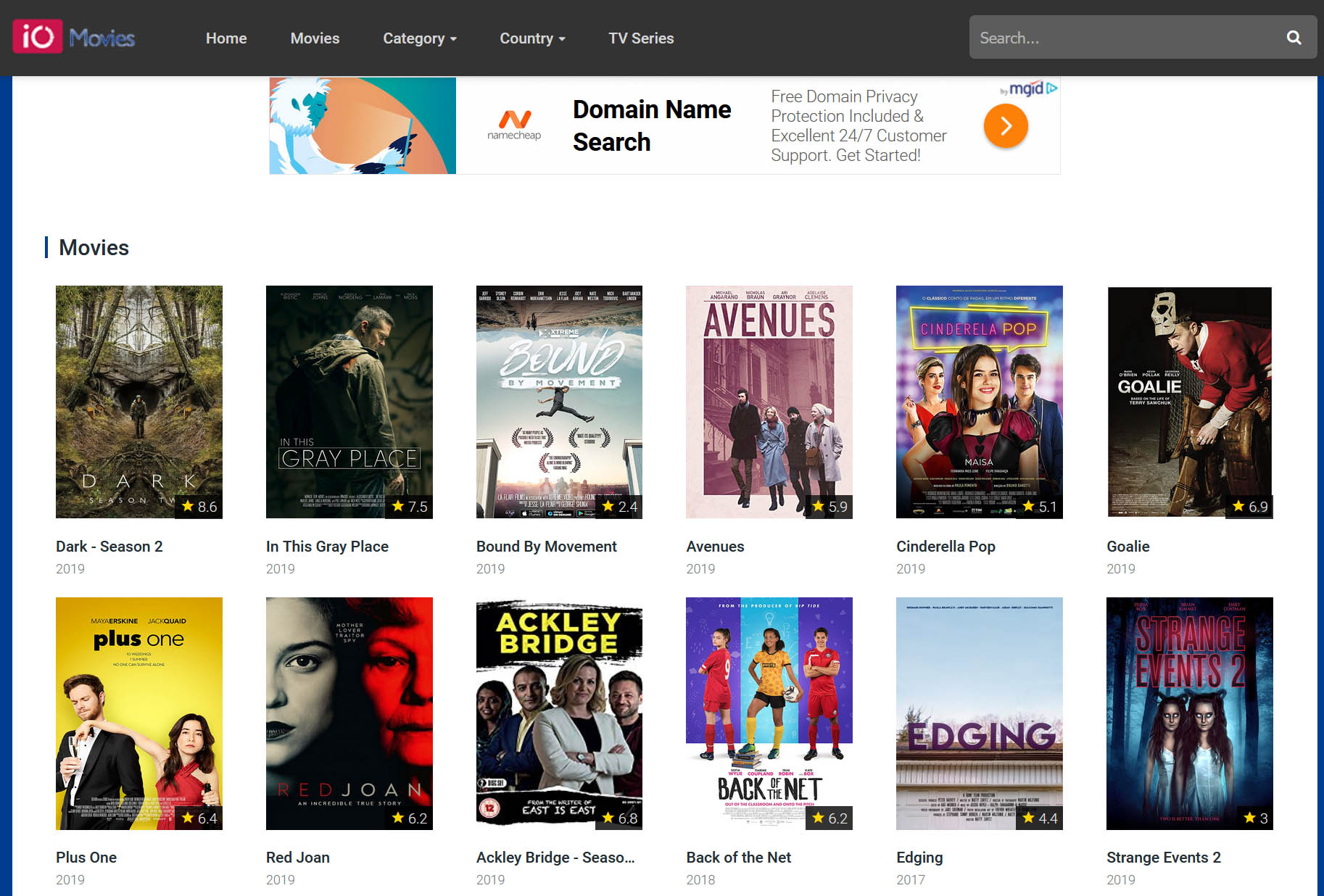Click the 4.4 rating badge on Edging
1324x896 pixels.
1040,818
